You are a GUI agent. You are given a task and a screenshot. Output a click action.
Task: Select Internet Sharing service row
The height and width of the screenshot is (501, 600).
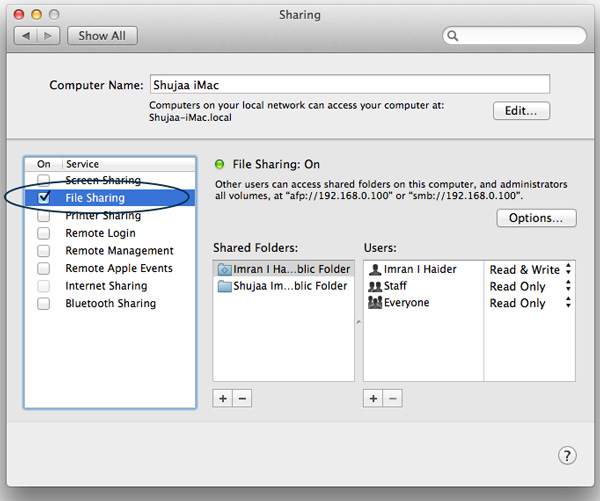pos(110,286)
